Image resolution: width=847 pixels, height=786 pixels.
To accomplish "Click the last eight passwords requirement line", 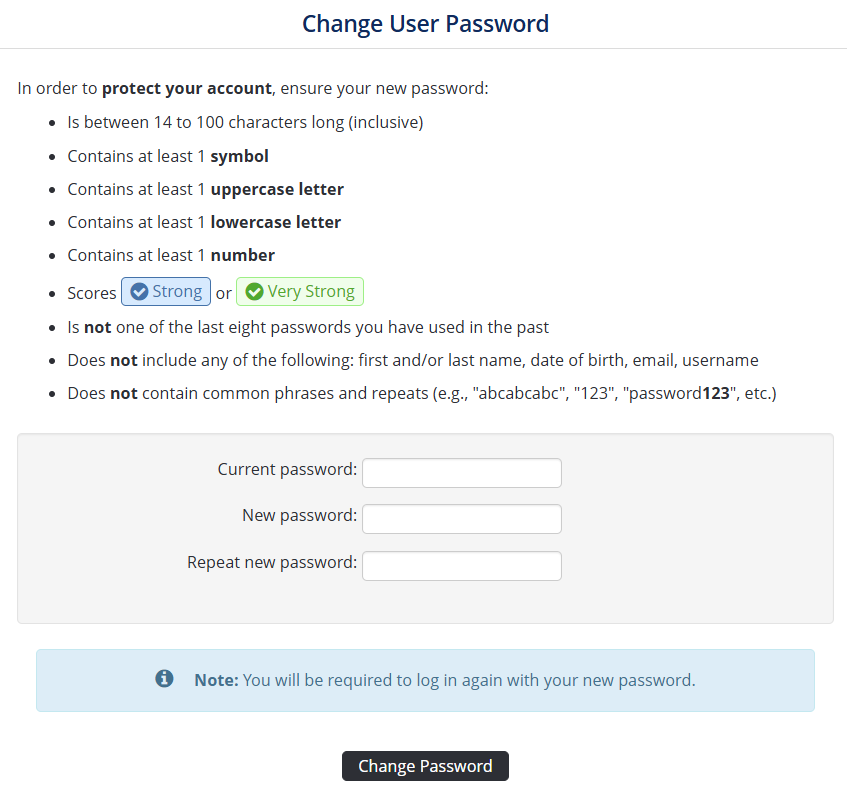I will tap(308, 327).
